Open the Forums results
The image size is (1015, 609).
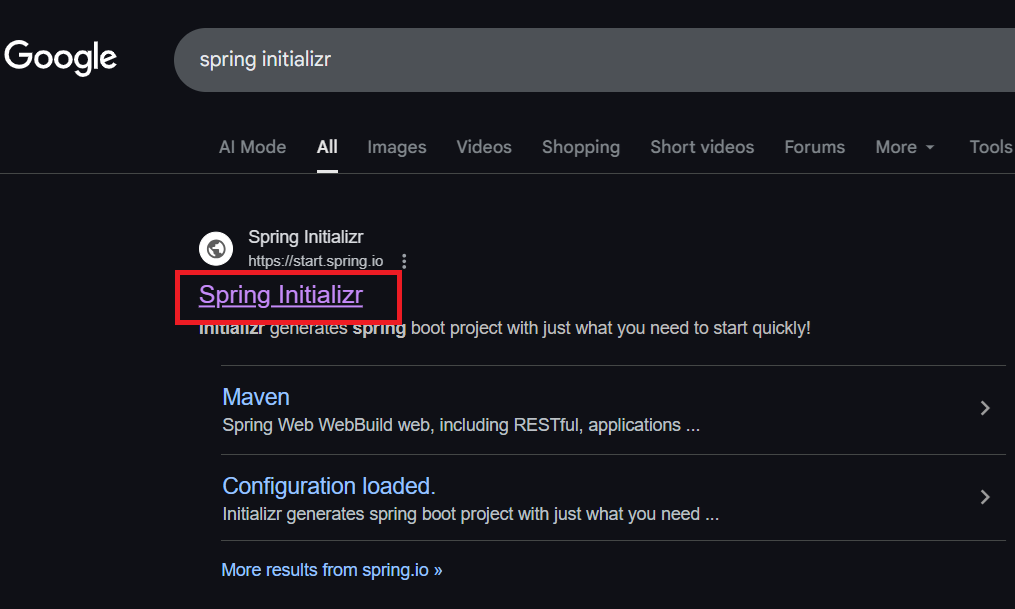(x=814, y=147)
